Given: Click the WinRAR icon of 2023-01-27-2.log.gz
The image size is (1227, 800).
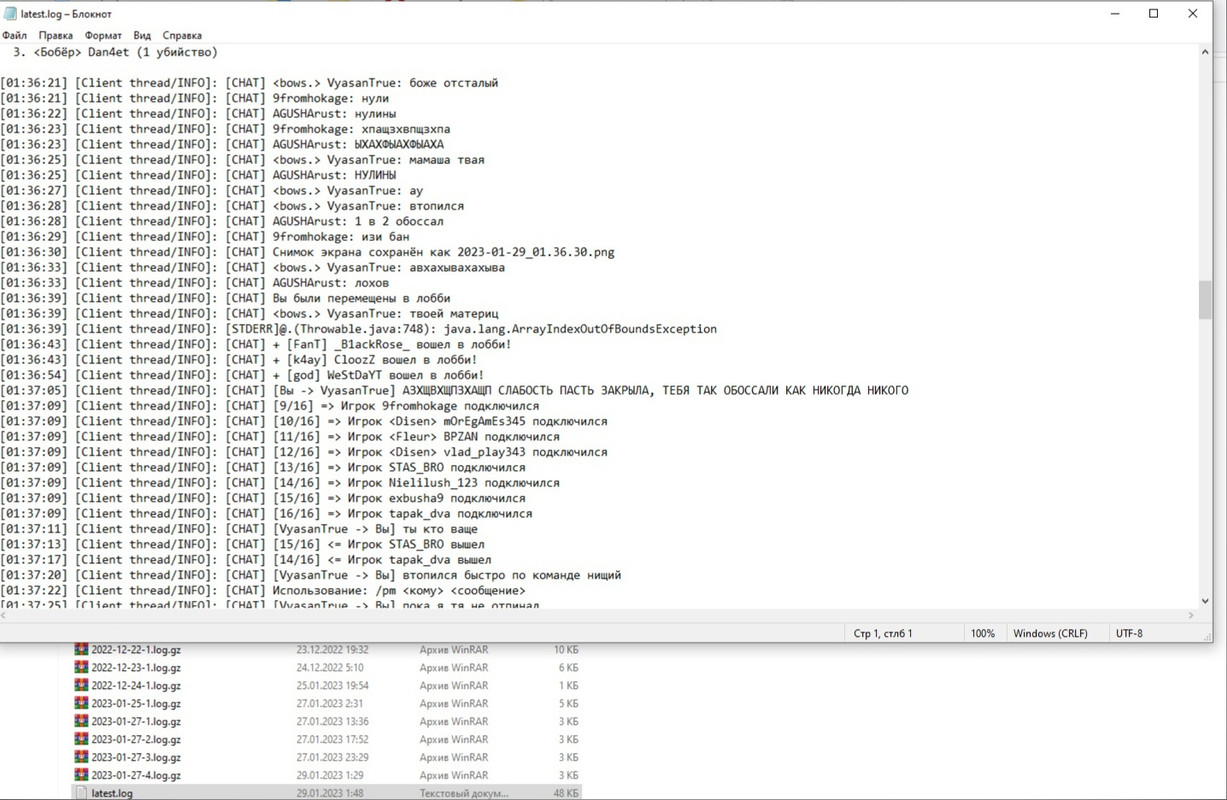Looking at the screenshot, I should coord(81,740).
